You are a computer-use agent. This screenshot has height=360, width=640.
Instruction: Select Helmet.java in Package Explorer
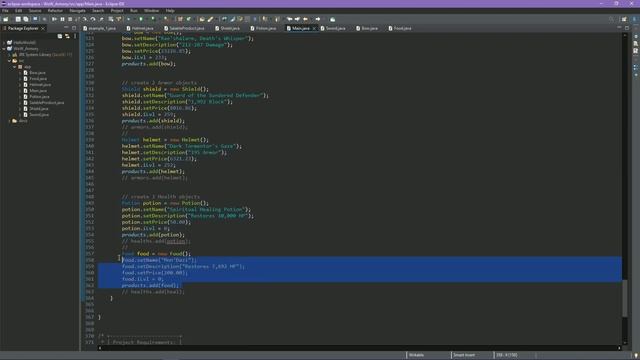[x=40, y=84]
